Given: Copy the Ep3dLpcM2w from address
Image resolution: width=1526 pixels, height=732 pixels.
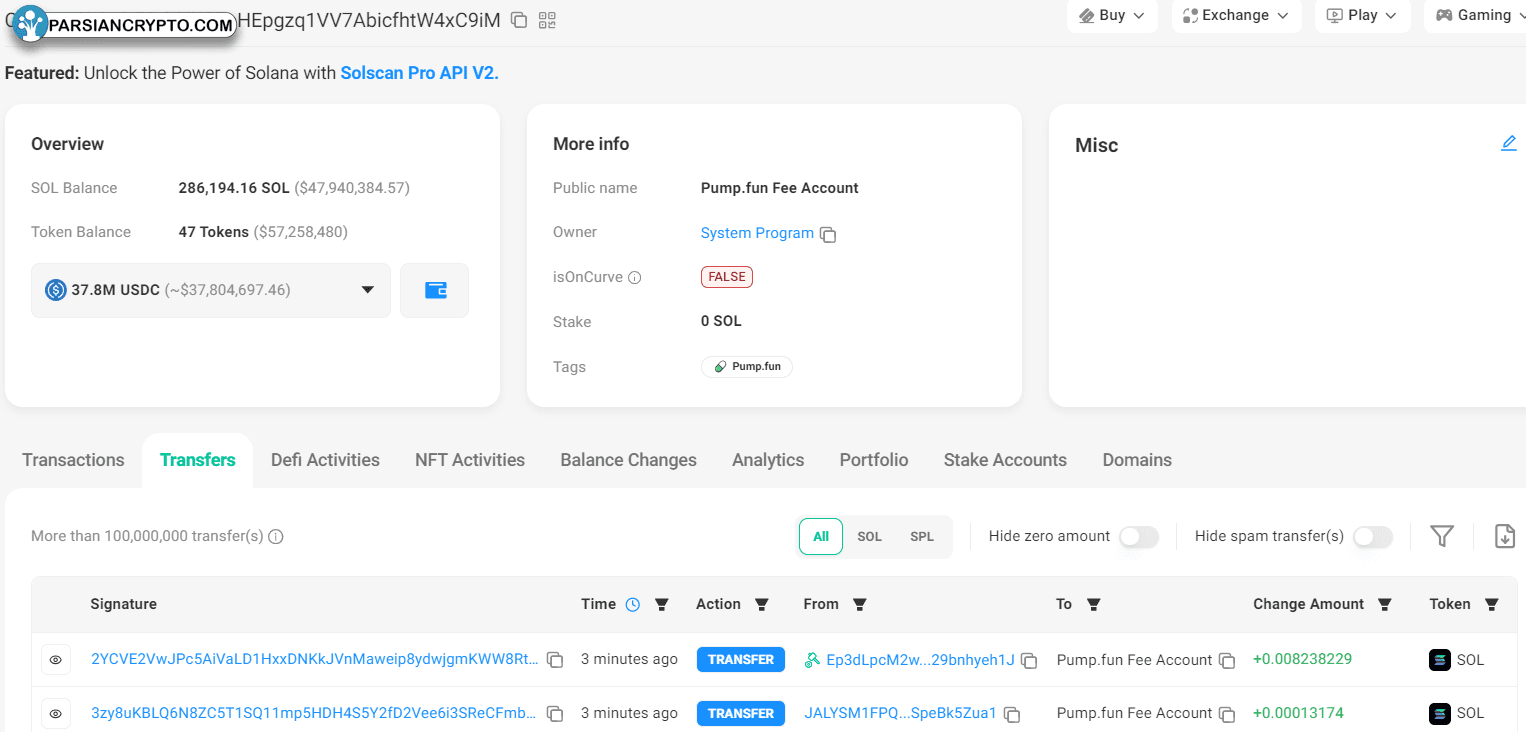Looking at the screenshot, I should point(1029,661).
